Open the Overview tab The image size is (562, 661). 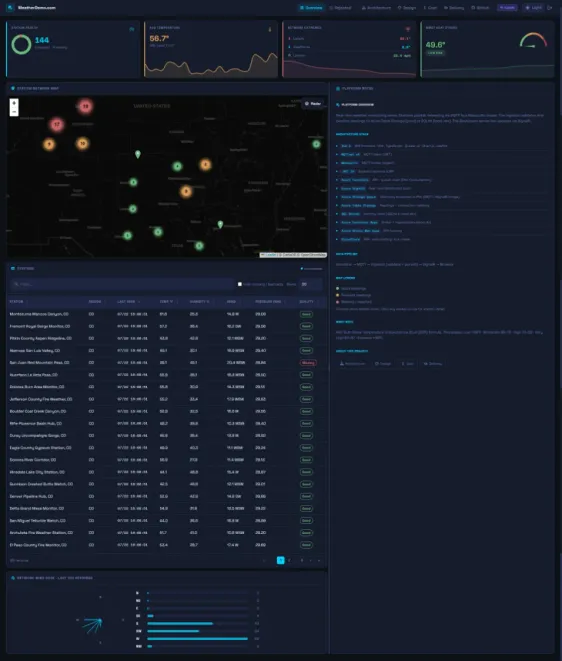311,8
